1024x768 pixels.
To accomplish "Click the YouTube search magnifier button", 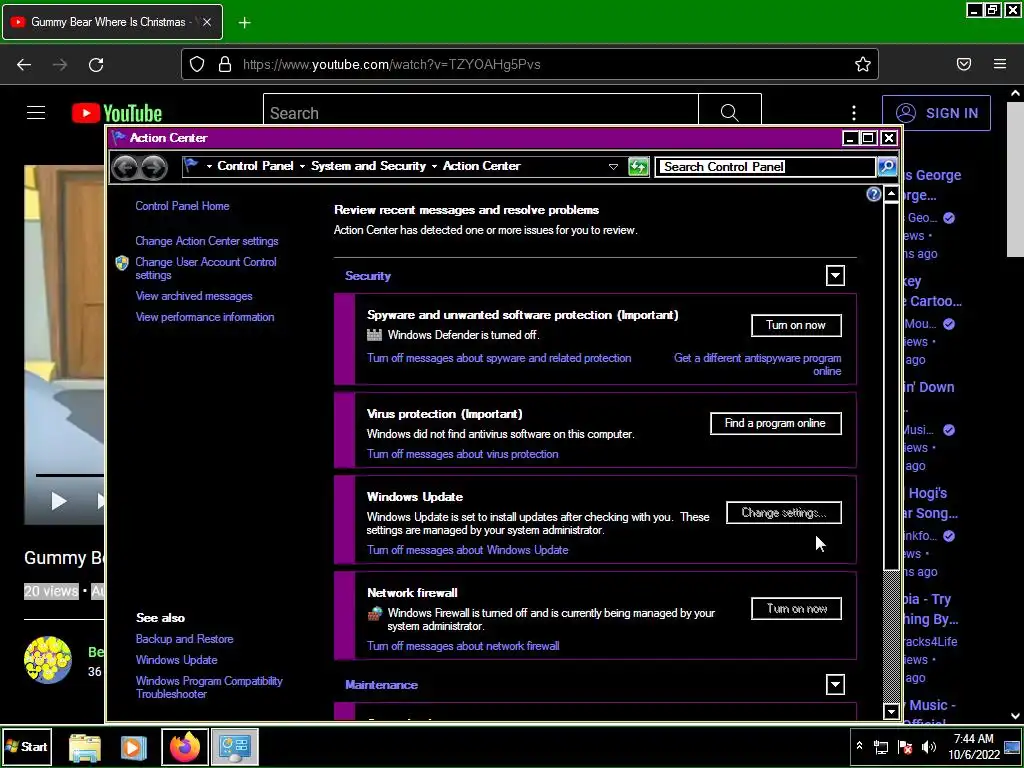I will pyautogui.click(x=729, y=113).
